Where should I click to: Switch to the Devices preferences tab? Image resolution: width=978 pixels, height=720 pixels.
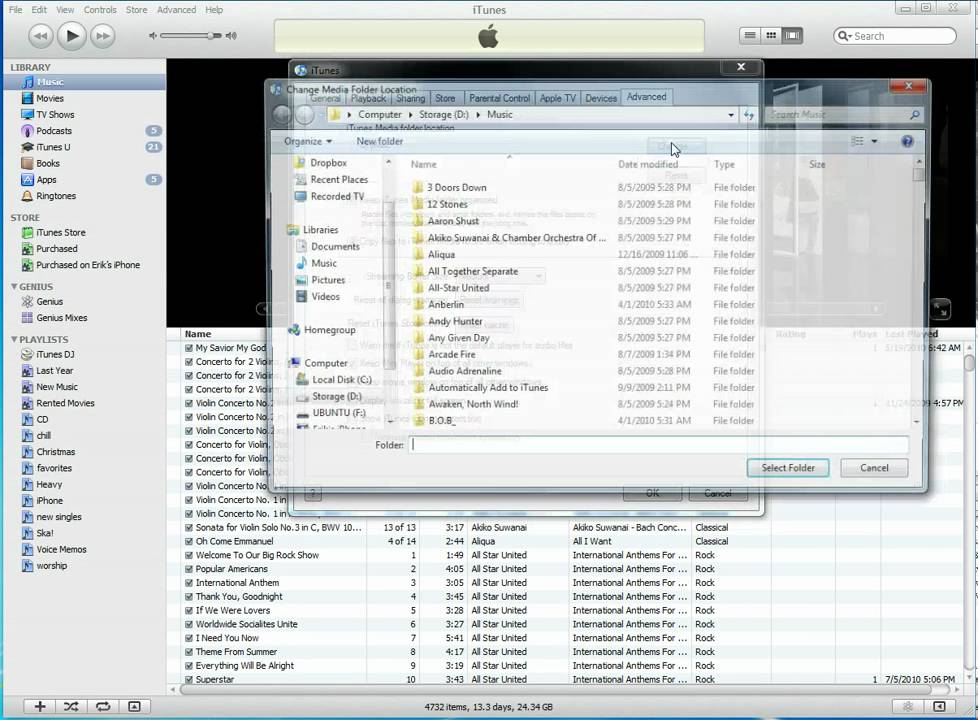tap(601, 98)
